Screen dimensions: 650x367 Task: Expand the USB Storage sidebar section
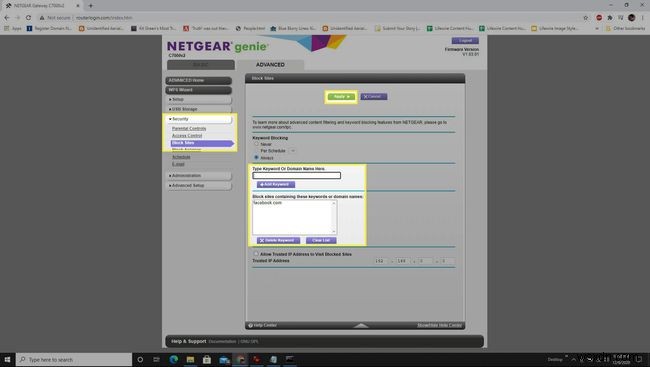[x=199, y=109]
